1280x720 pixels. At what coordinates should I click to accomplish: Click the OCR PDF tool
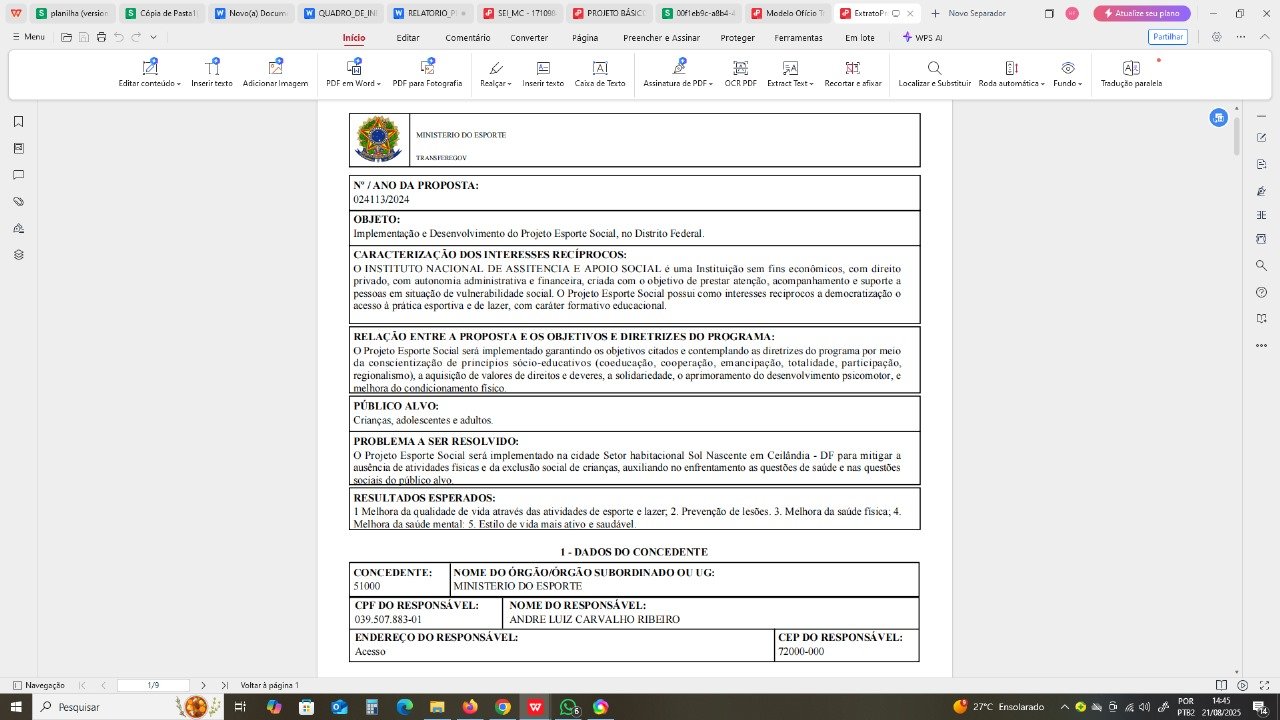[x=740, y=73]
